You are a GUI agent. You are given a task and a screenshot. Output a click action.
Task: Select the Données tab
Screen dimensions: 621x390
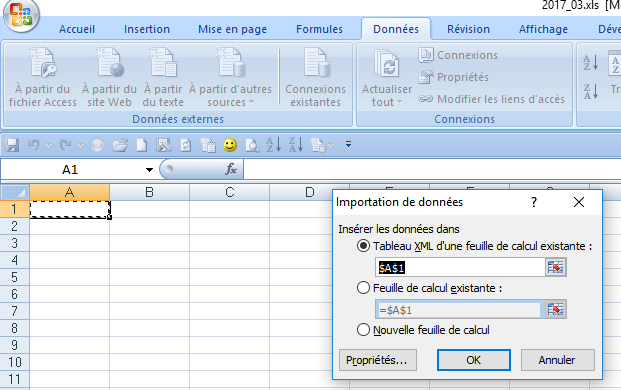(396, 29)
